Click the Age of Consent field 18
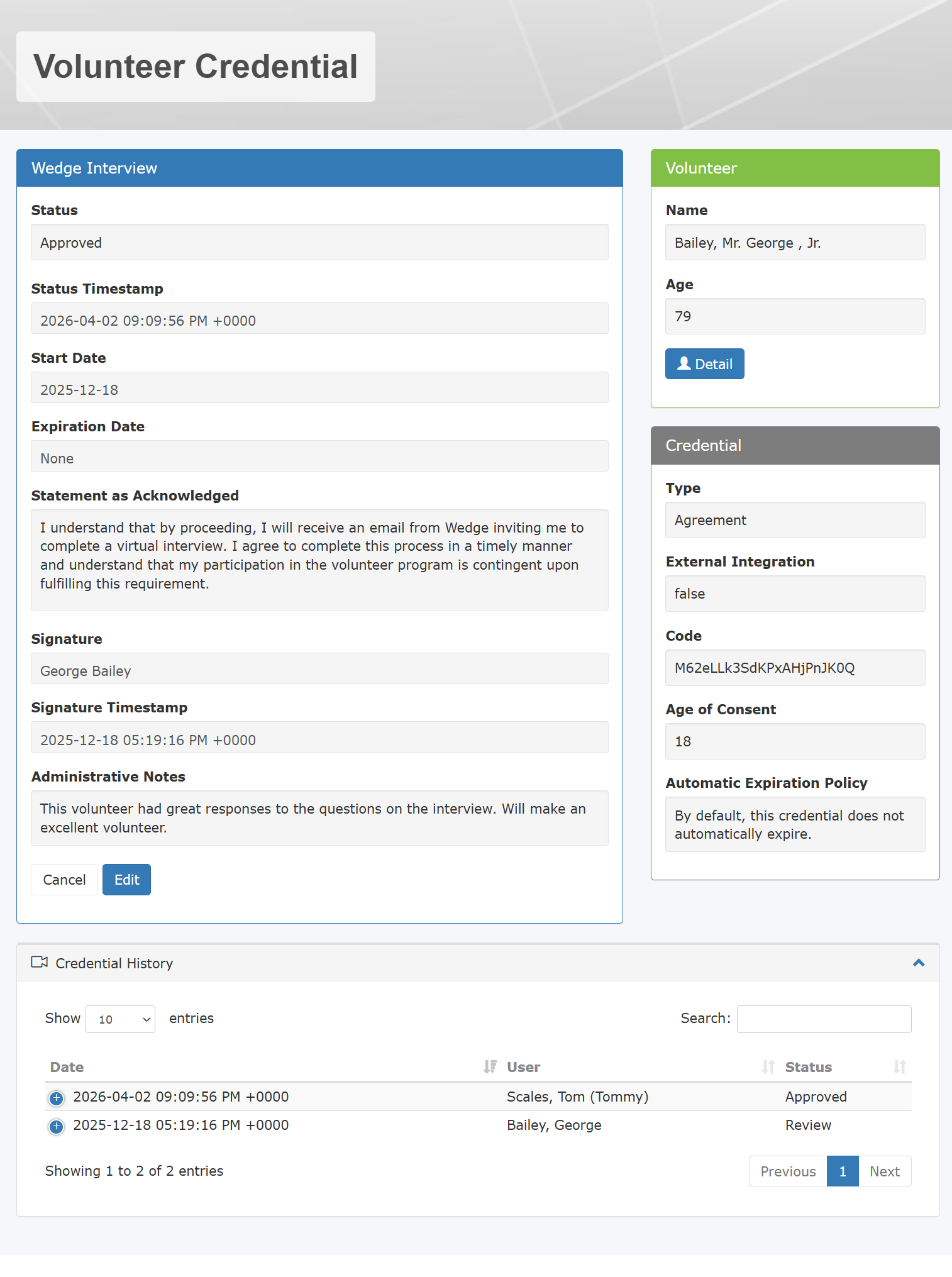Viewport: 952px width, 1277px height. click(x=795, y=741)
